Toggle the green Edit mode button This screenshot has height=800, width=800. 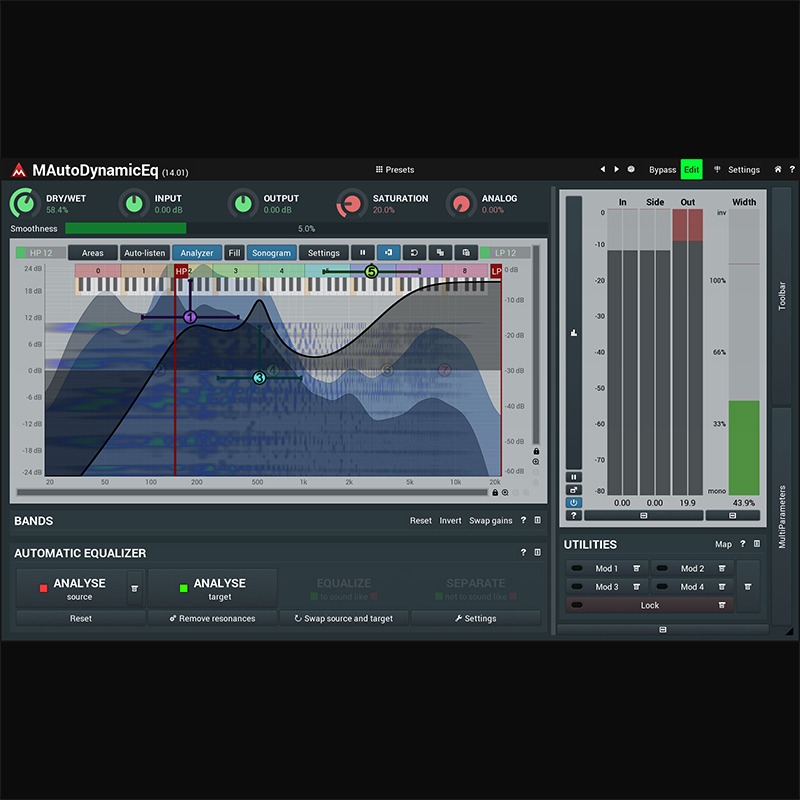[x=691, y=169]
